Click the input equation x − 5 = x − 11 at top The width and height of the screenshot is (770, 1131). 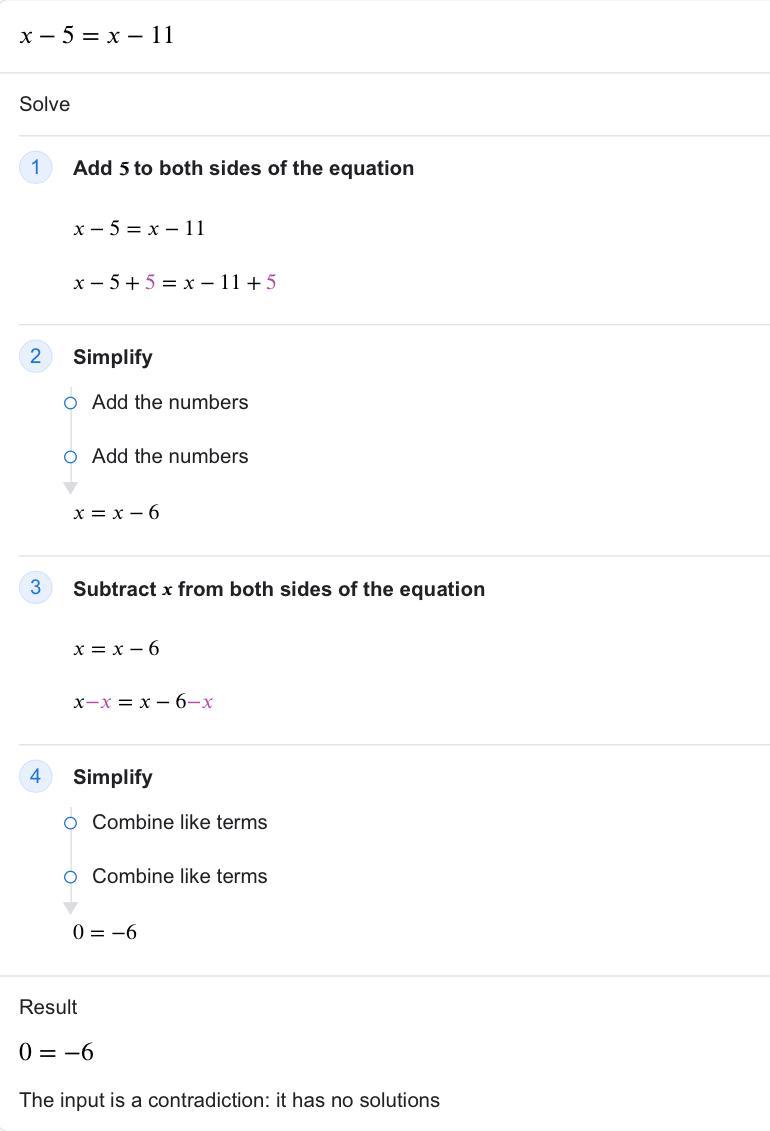pos(97,35)
